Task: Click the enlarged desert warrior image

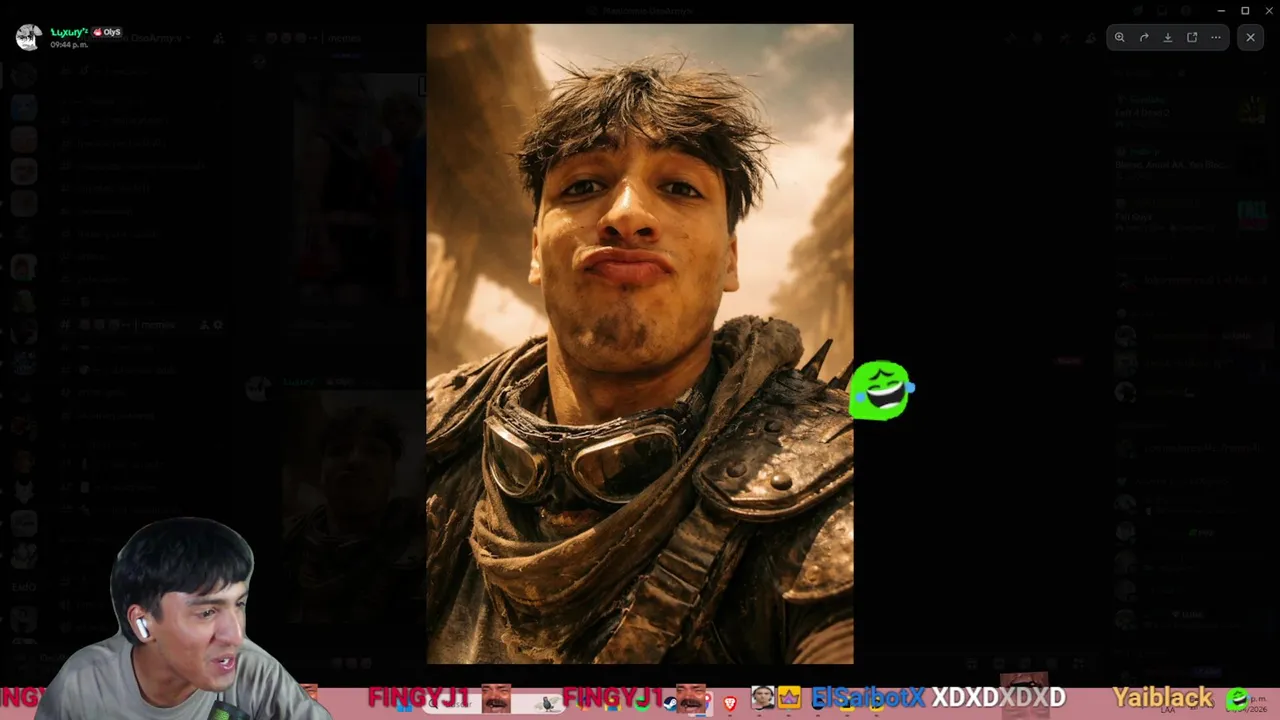Action: point(640,344)
